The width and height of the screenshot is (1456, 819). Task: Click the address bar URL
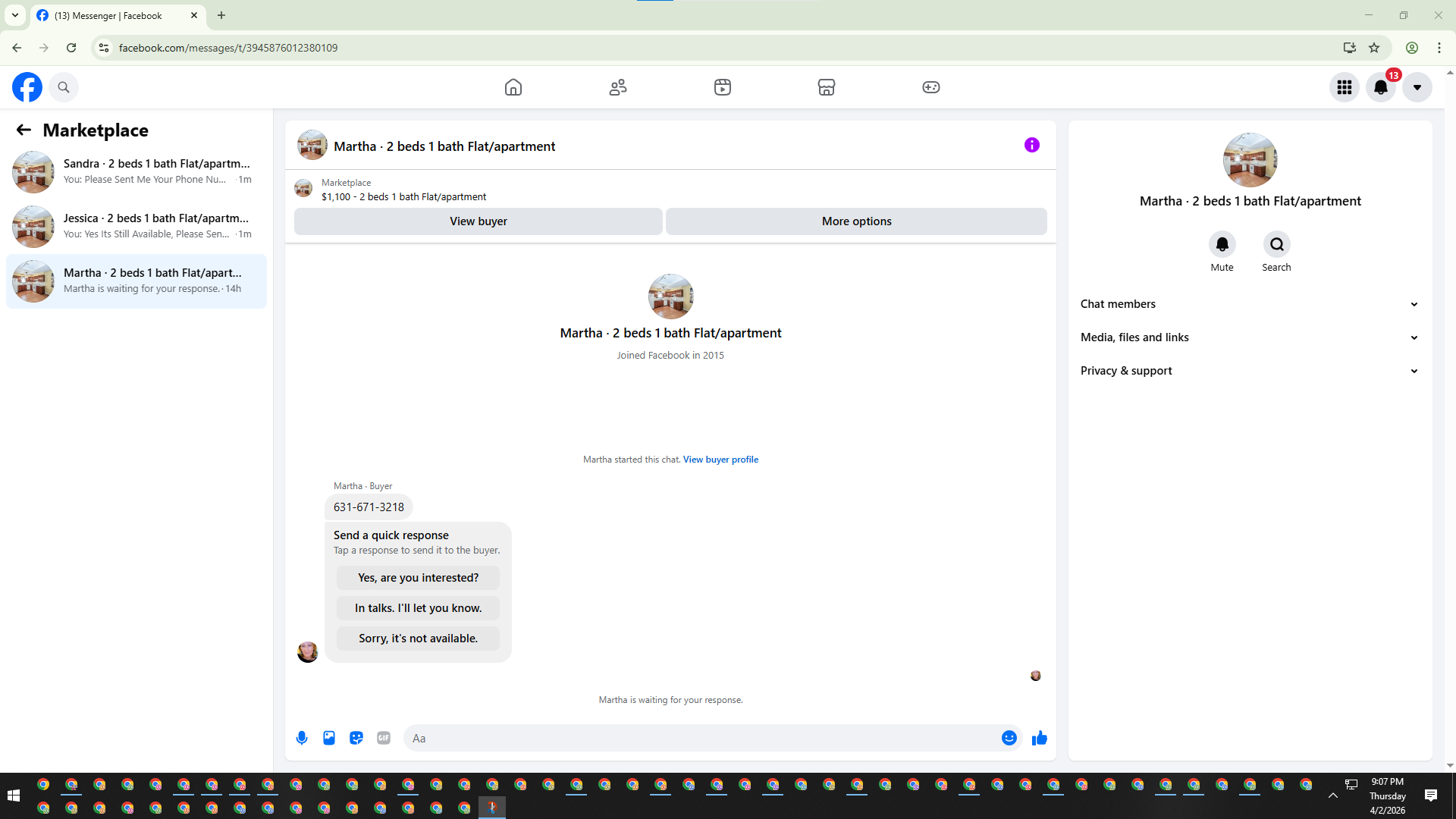(x=228, y=48)
